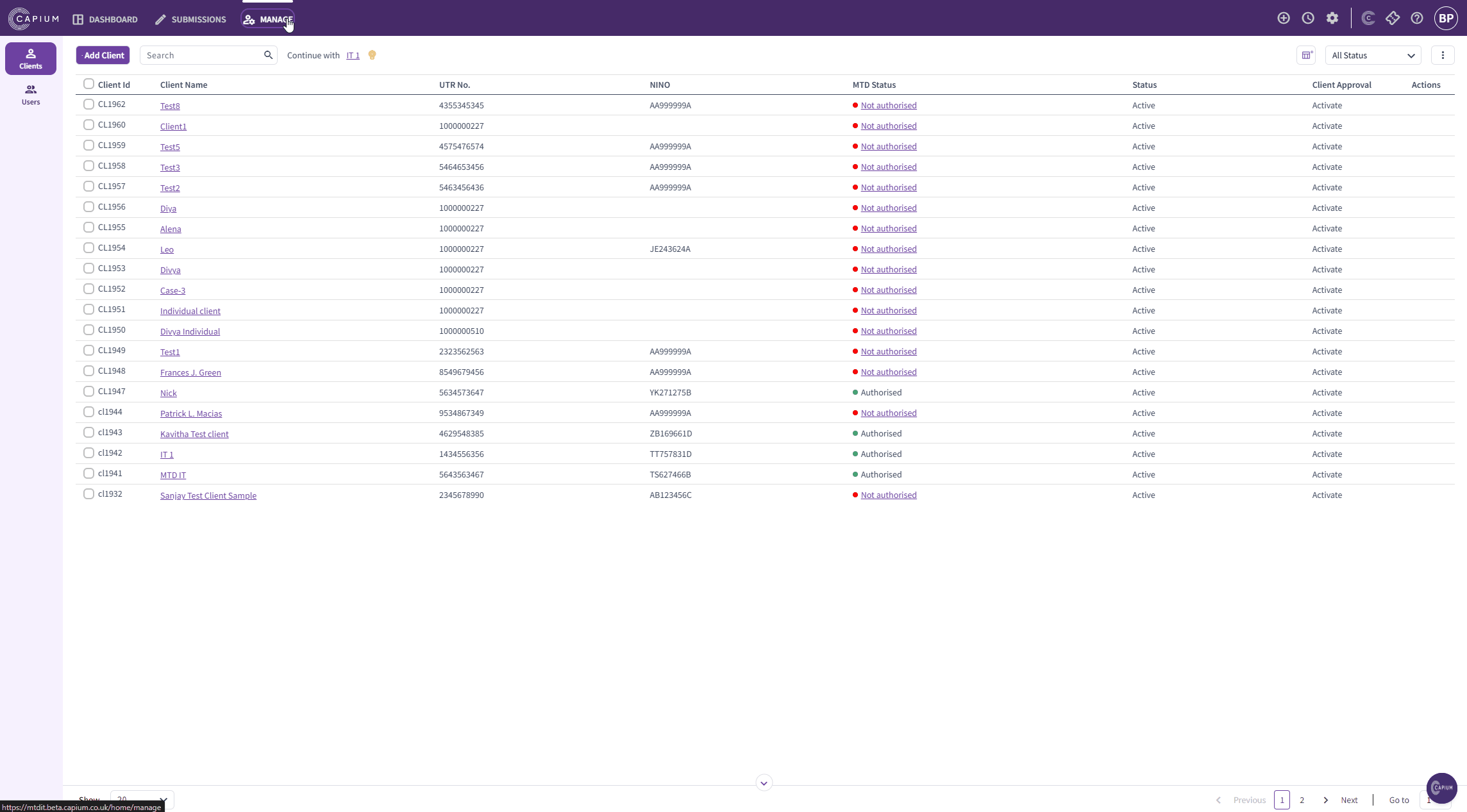Open the All Status dropdown

tap(1373, 56)
